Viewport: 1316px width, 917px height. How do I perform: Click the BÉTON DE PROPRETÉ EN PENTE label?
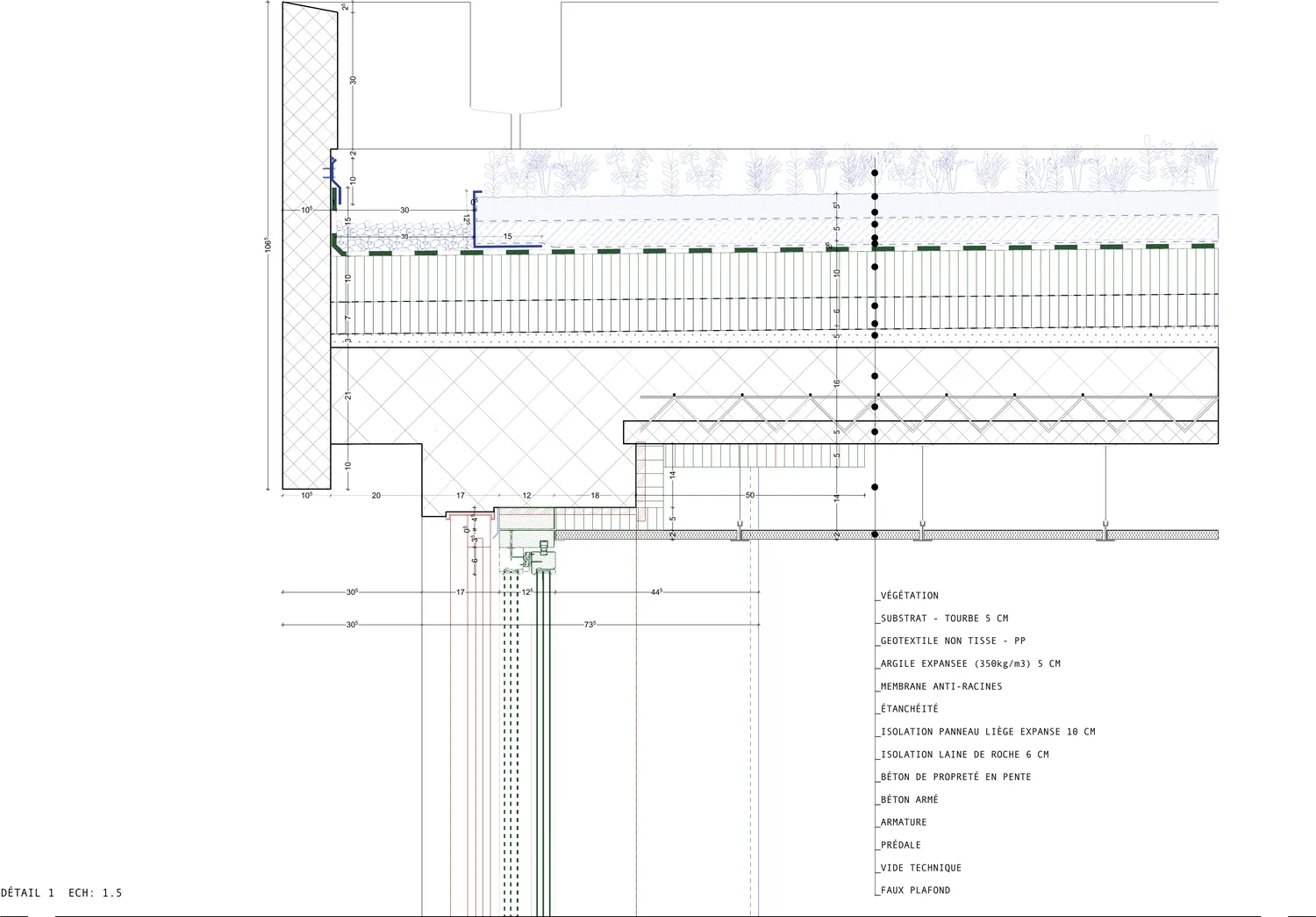[x=956, y=777]
